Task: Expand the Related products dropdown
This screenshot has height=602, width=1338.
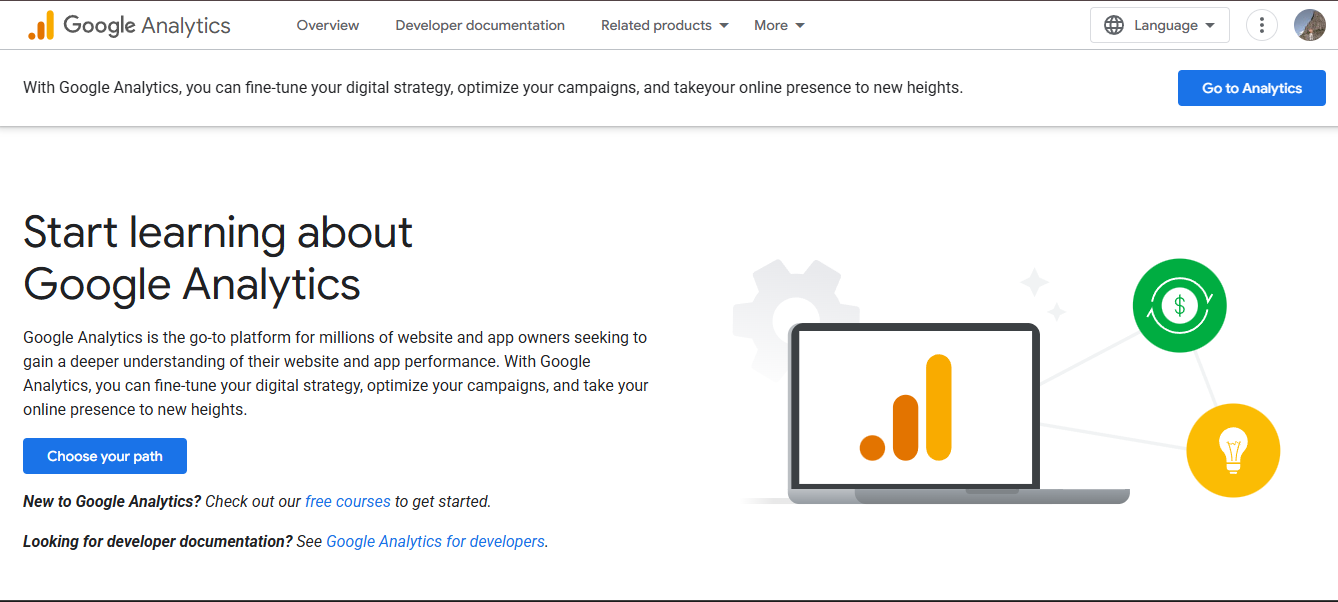Action: (x=665, y=25)
